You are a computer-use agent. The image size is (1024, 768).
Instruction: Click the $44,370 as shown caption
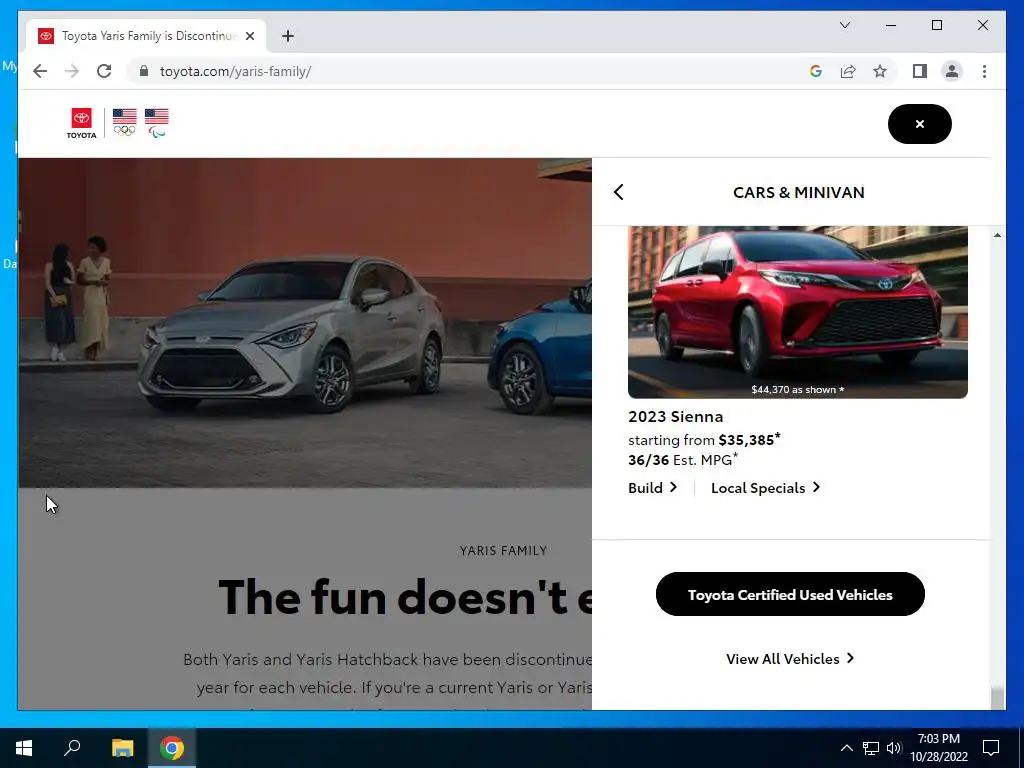click(x=797, y=390)
